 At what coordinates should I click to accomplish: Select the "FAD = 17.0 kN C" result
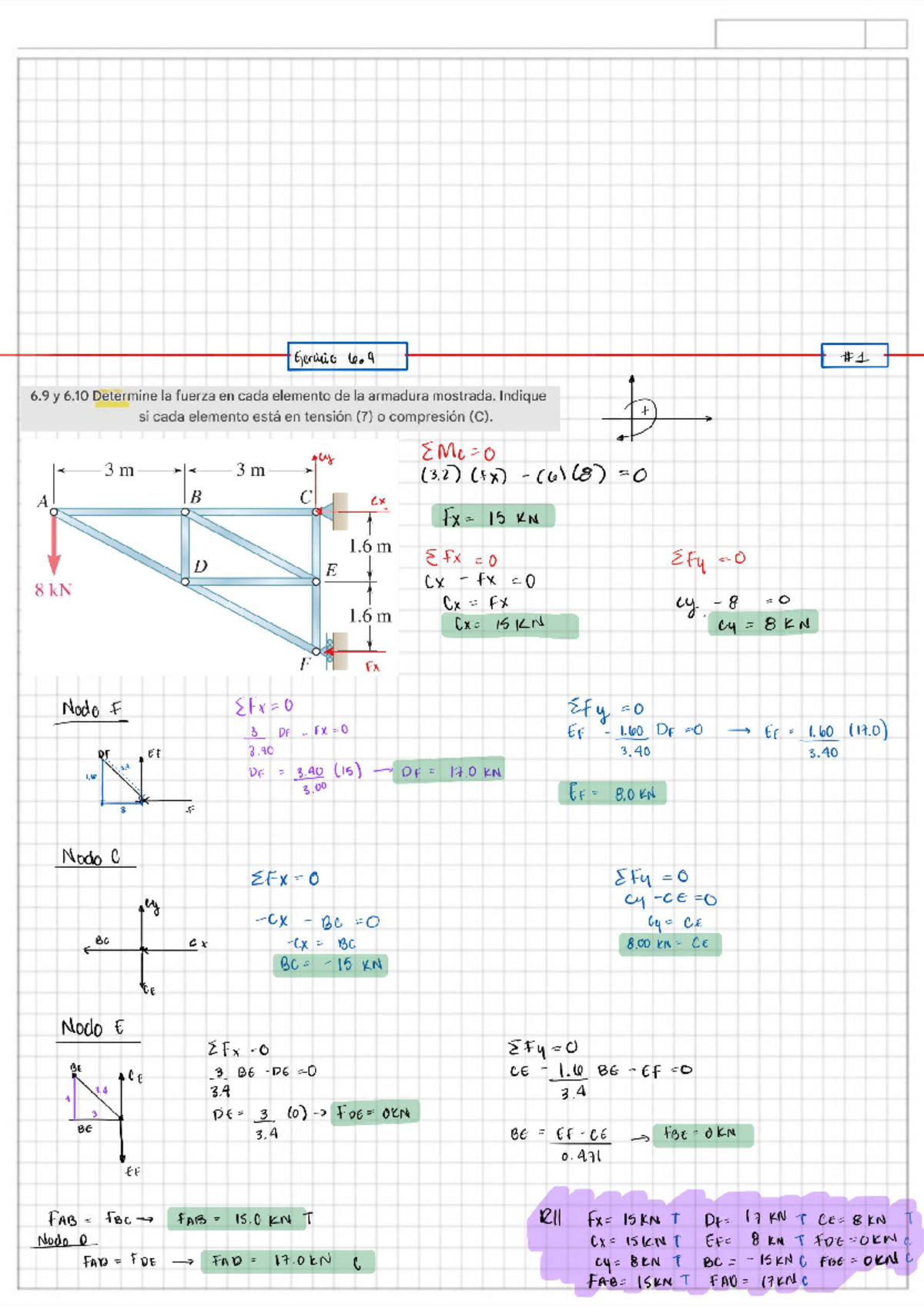coord(286,1262)
